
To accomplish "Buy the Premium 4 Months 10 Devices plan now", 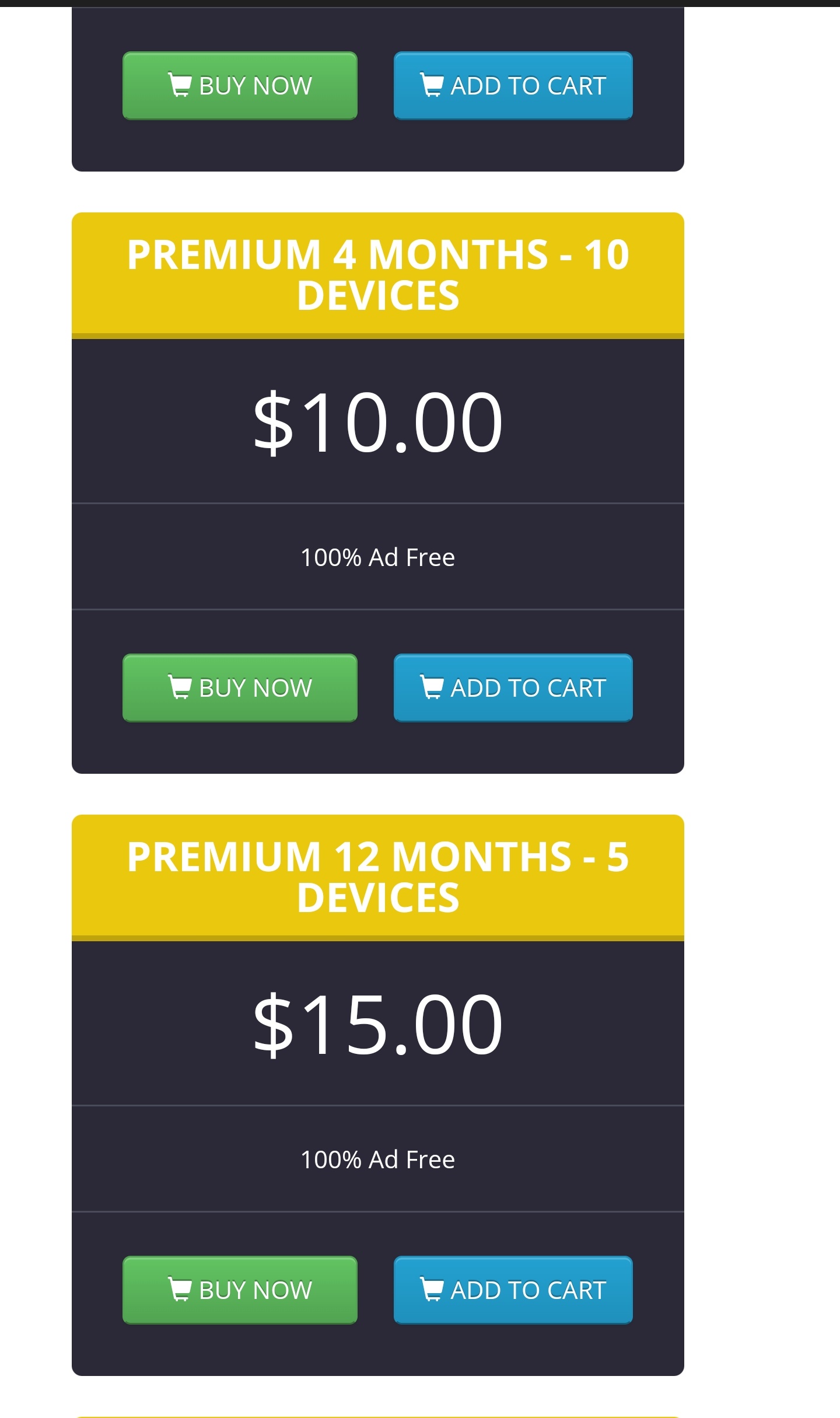I will pos(240,688).
